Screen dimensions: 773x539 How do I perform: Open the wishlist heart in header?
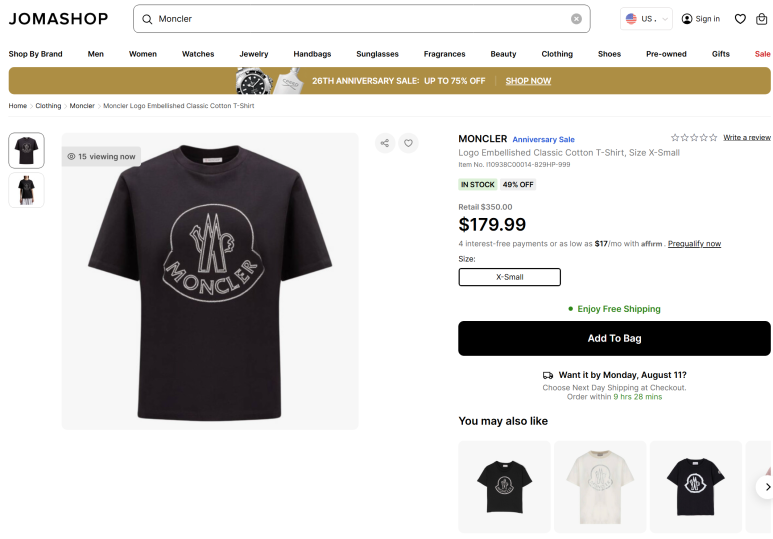point(740,19)
